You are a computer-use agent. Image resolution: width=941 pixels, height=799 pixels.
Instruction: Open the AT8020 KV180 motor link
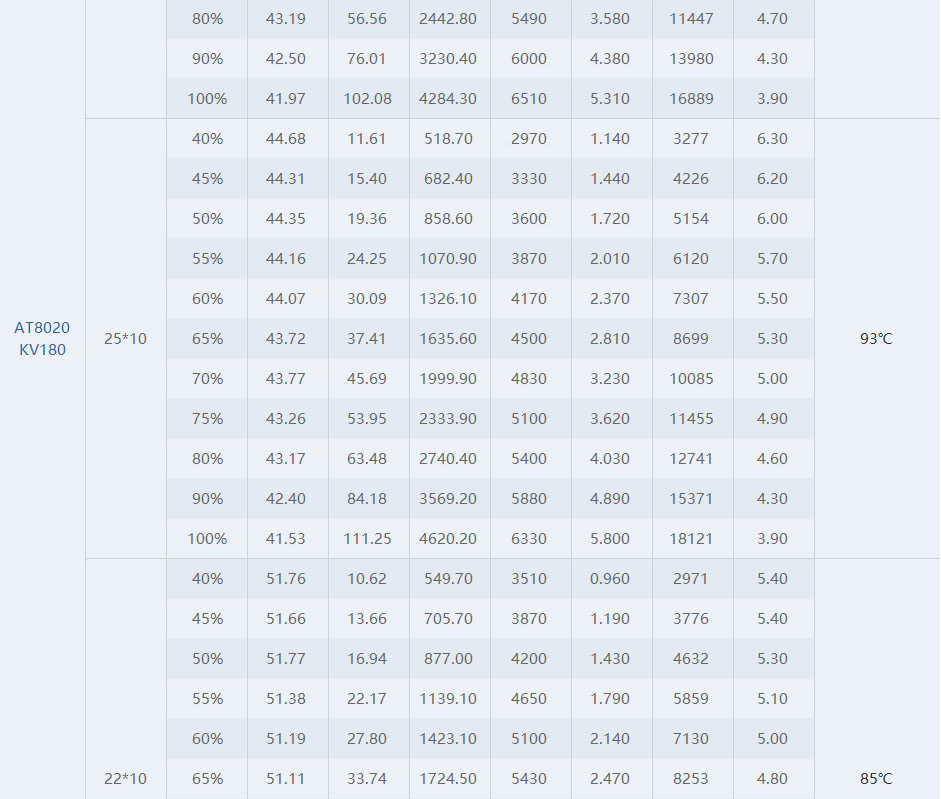42,339
